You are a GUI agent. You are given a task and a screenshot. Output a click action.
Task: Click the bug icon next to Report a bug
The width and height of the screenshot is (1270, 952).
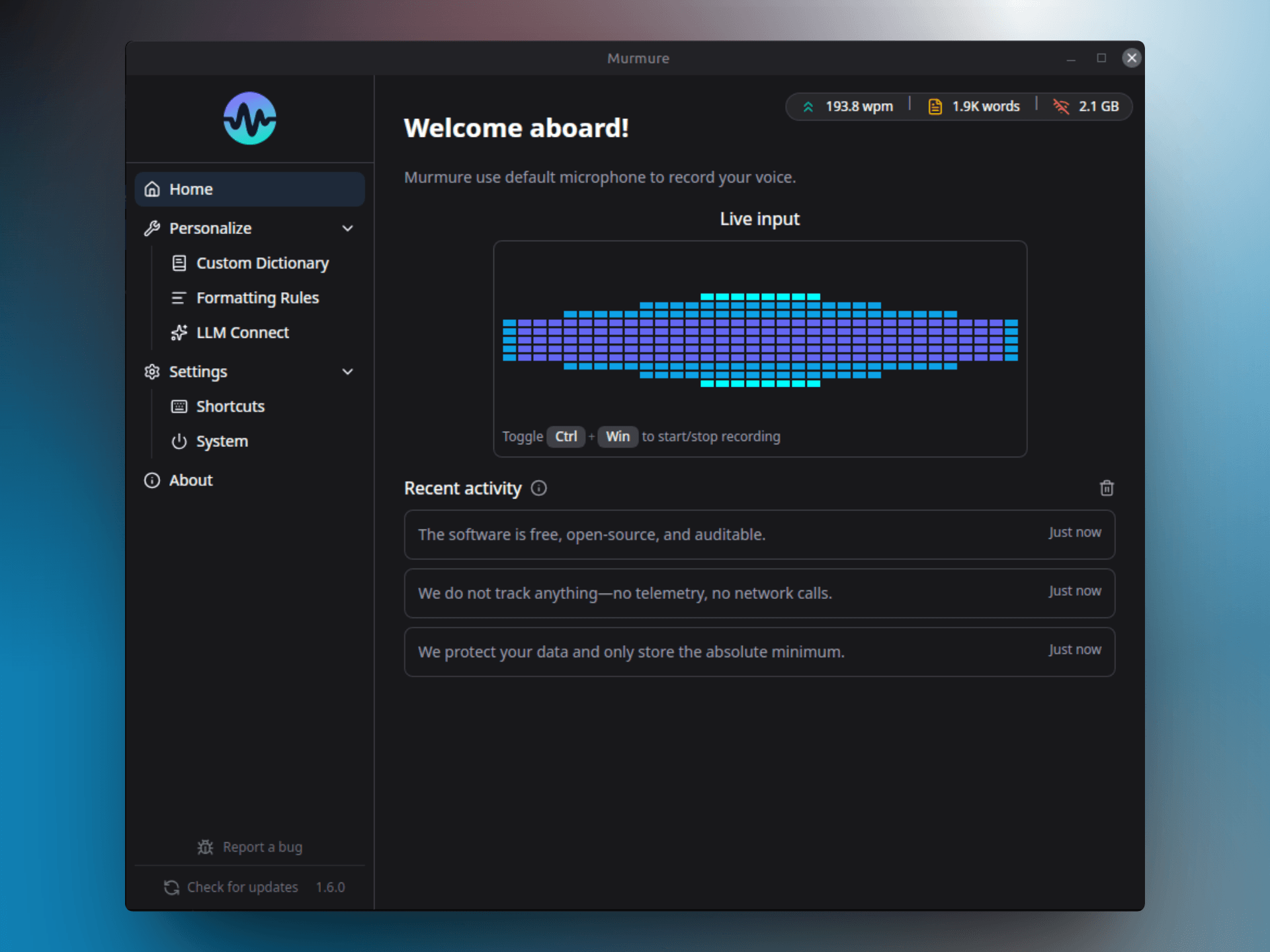pyautogui.click(x=205, y=847)
